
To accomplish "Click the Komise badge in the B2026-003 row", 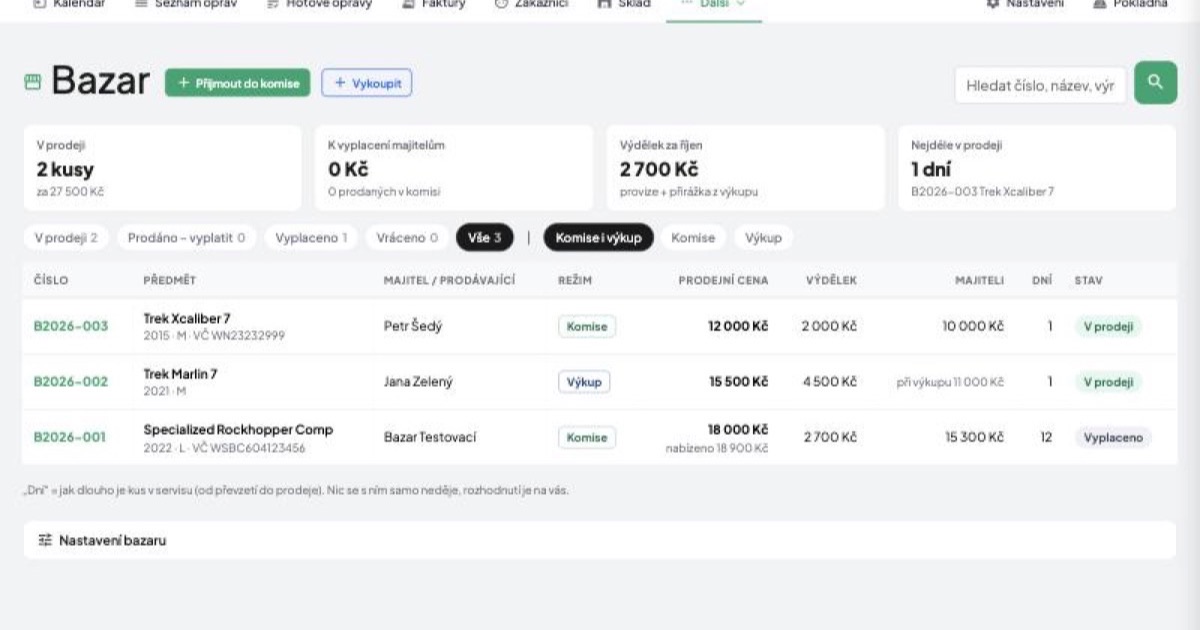I will 587,326.
